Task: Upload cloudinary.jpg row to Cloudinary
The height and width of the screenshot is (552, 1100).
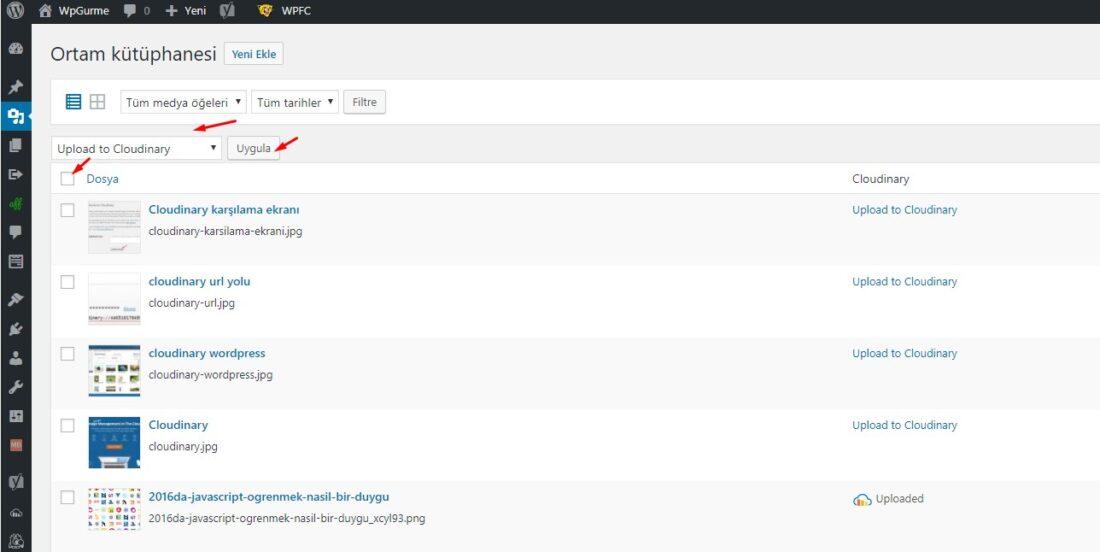Action: pyautogui.click(x=904, y=425)
